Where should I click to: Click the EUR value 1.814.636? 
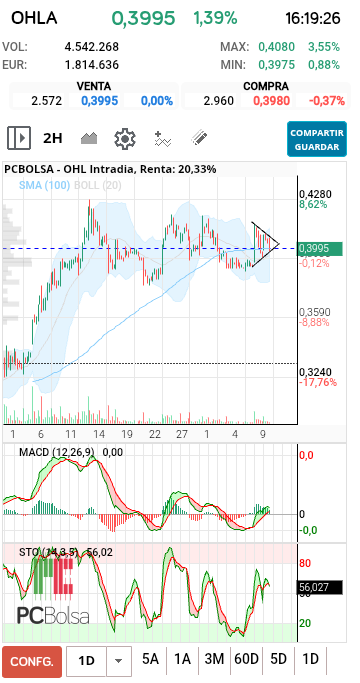(92, 65)
